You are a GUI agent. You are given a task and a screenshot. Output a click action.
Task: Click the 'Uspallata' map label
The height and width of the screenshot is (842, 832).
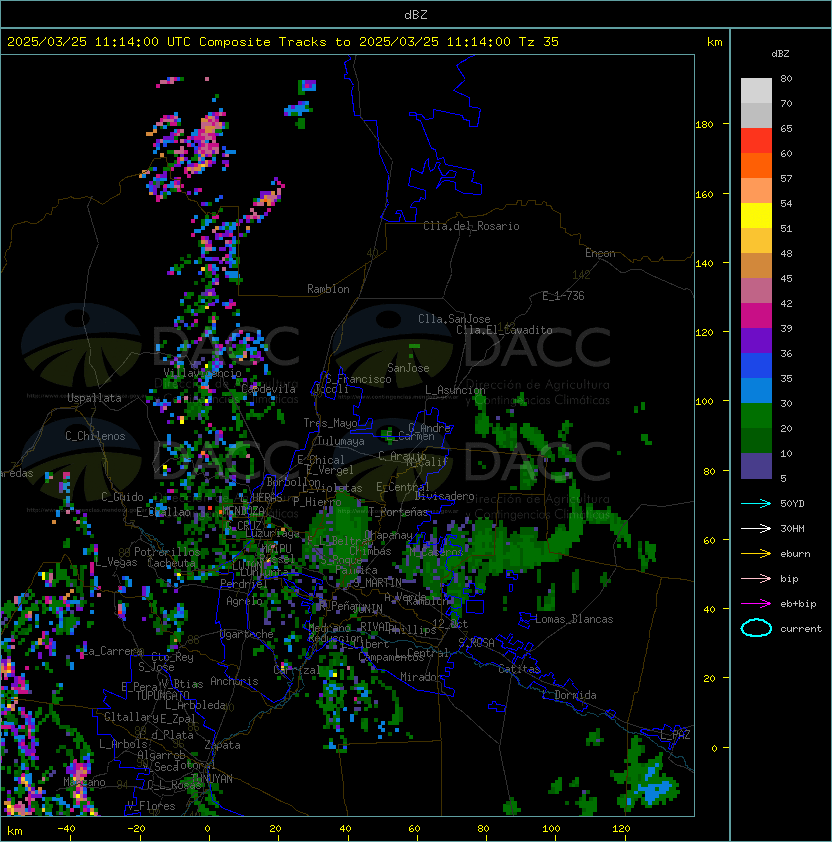[x=94, y=398]
